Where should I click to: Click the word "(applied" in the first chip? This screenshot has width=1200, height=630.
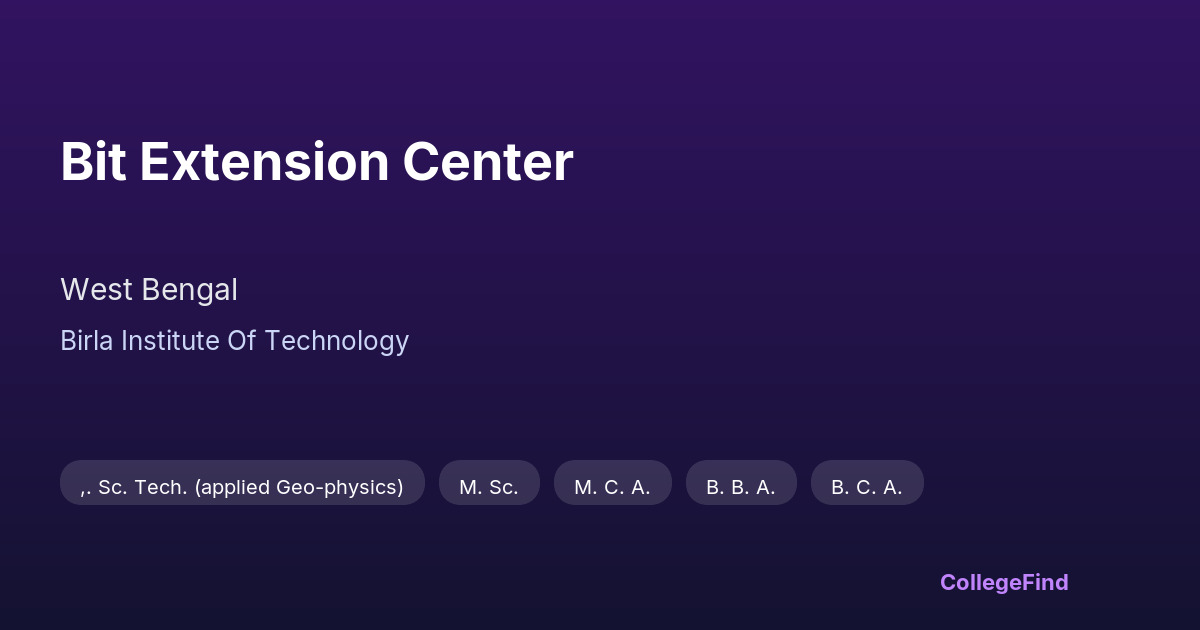(232, 487)
